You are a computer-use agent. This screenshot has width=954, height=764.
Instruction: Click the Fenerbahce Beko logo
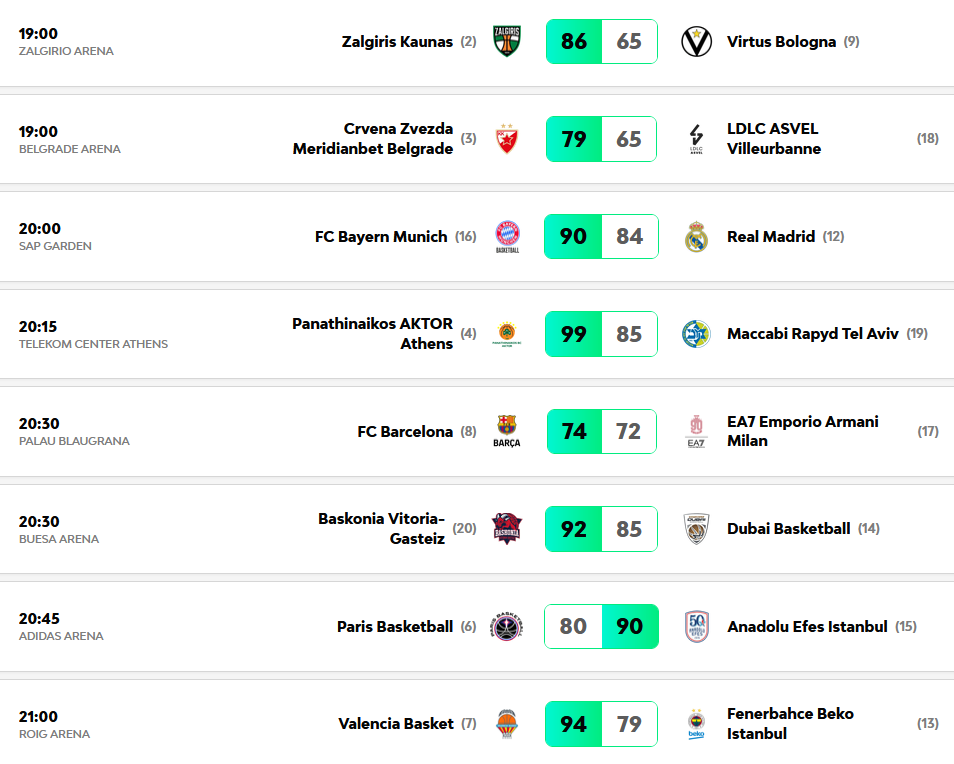pyautogui.click(x=696, y=724)
